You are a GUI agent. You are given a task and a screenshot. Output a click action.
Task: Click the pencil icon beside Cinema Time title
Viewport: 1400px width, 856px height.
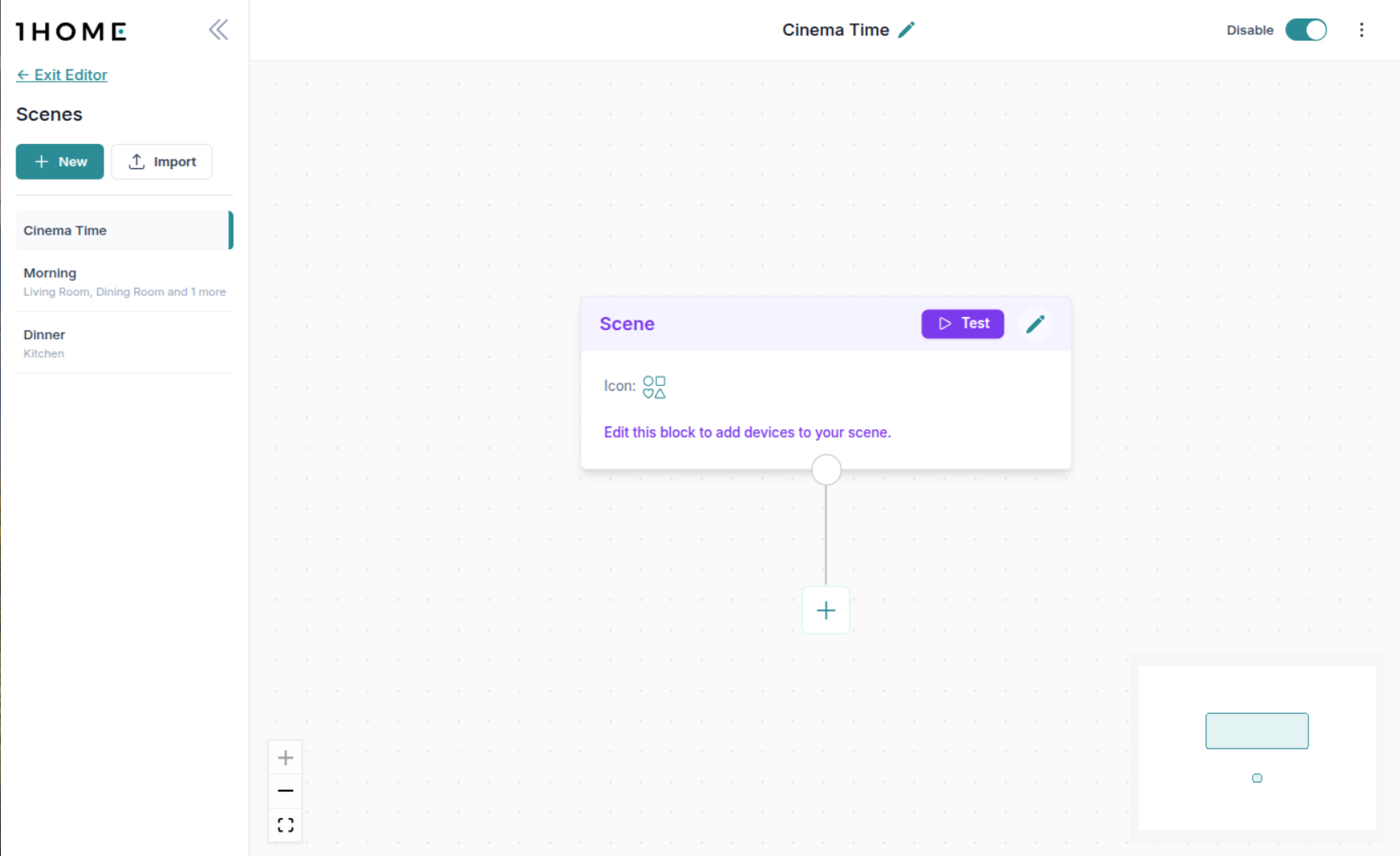906,30
